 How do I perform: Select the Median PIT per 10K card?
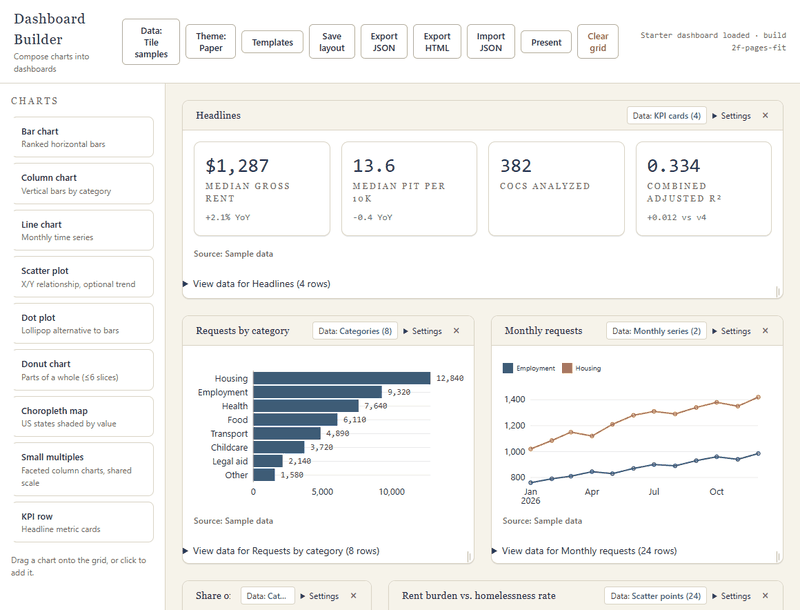point(409,189)
